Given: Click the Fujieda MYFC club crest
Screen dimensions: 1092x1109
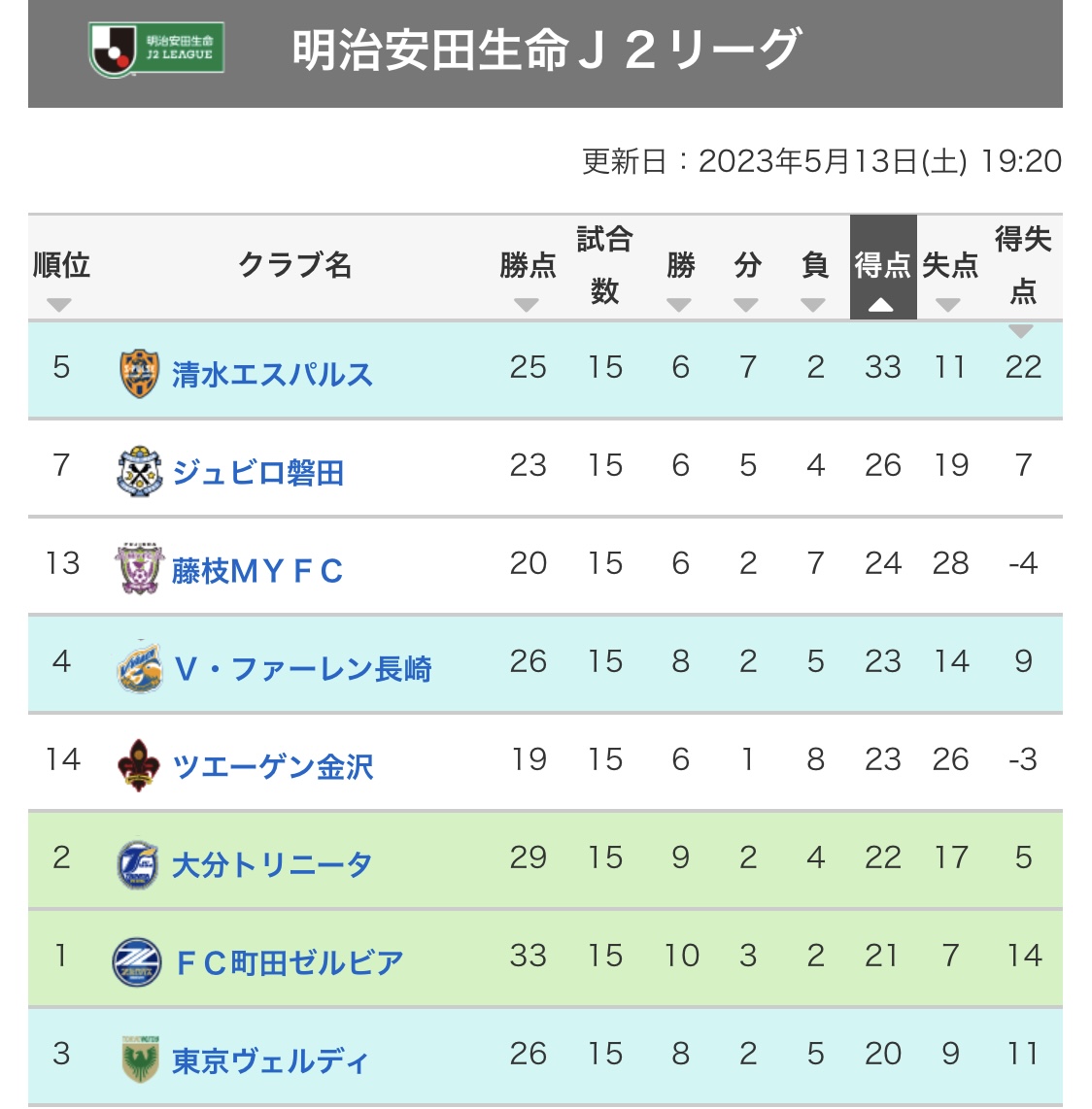Looking at the screenshot, I should tap(139, 570).
